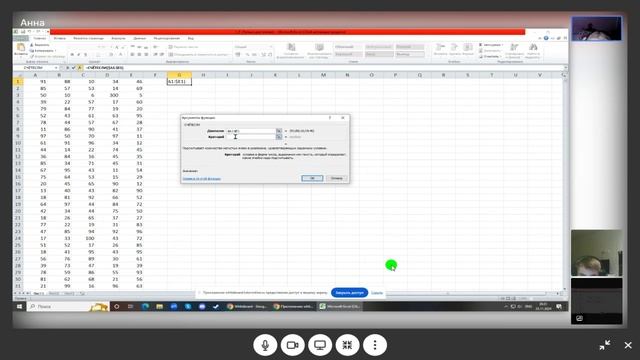Viewport: 640px width, 360px height.
Task: Click Cancel in the Function Arguments dialog
Action: click(x=337, y=178)
